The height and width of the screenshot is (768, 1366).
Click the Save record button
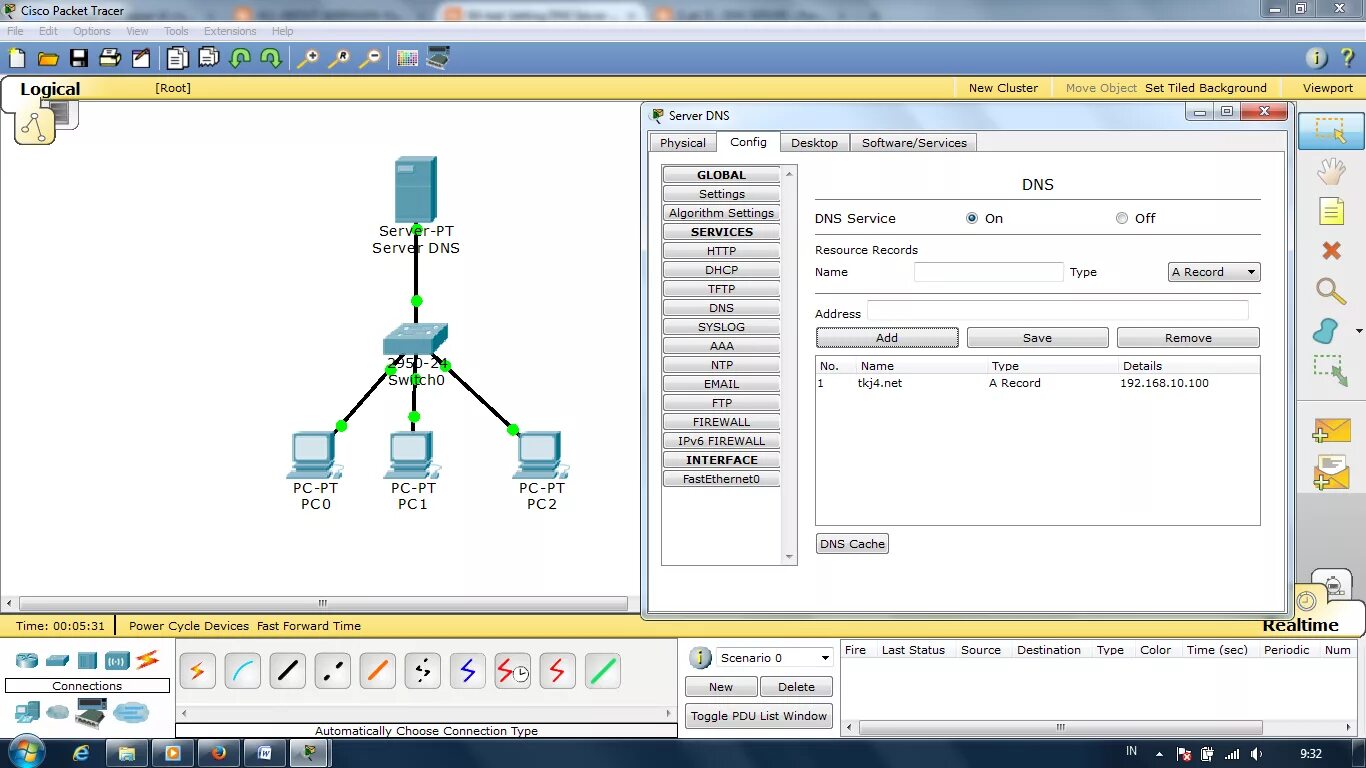[x=1037, y=338]
